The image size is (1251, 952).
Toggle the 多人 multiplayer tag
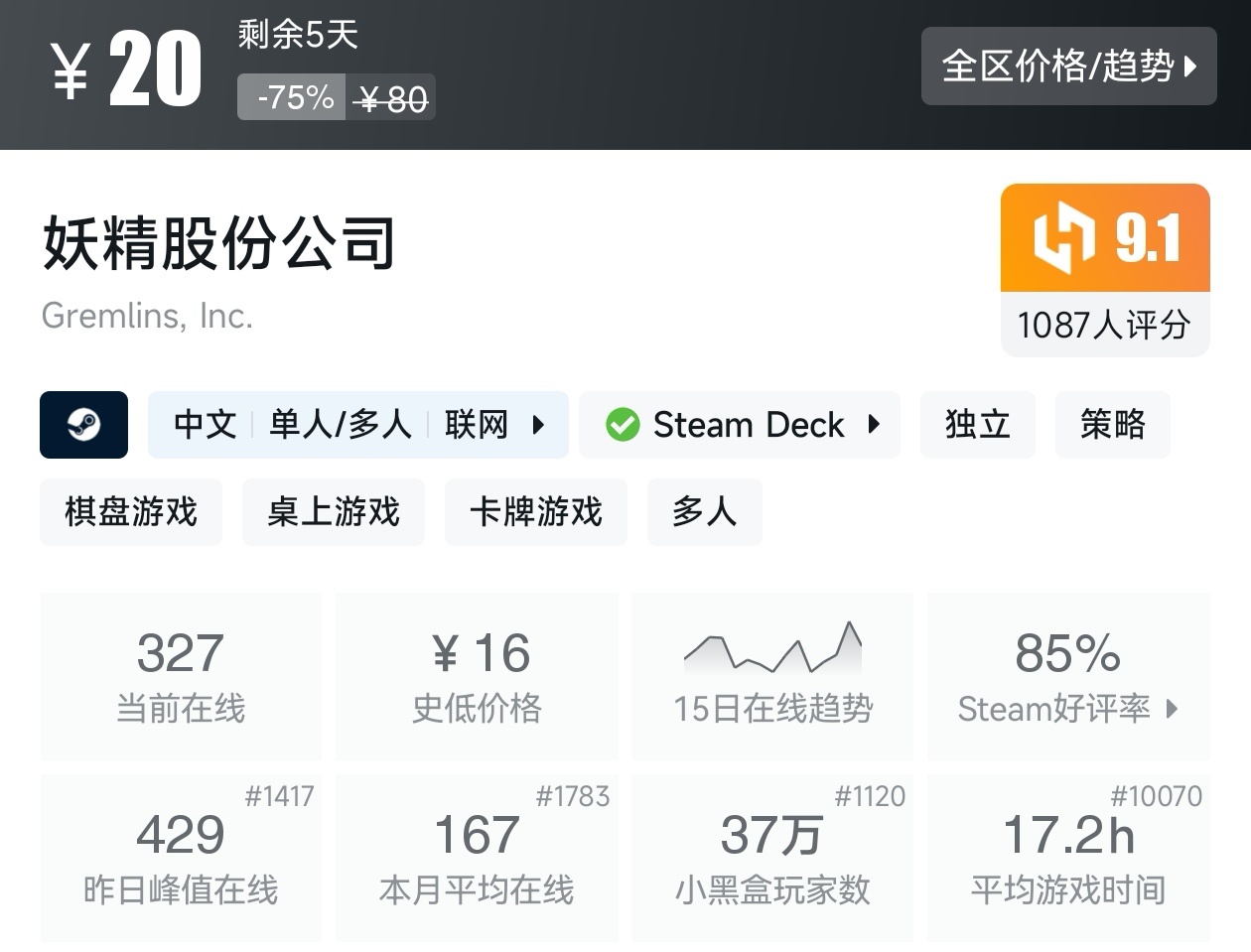(704, 512)
